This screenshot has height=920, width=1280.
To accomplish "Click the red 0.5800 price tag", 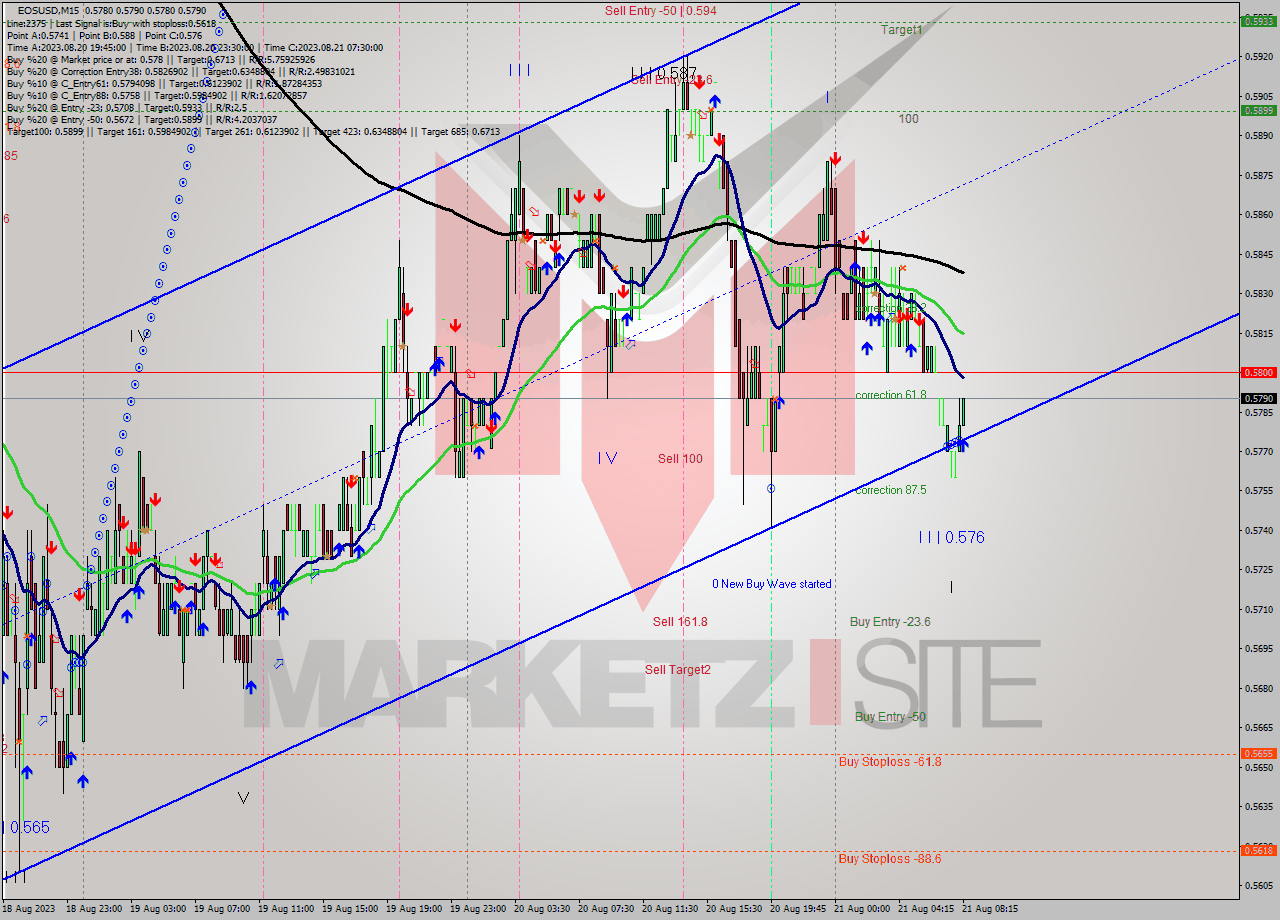I will click(x=1258, y=372).
